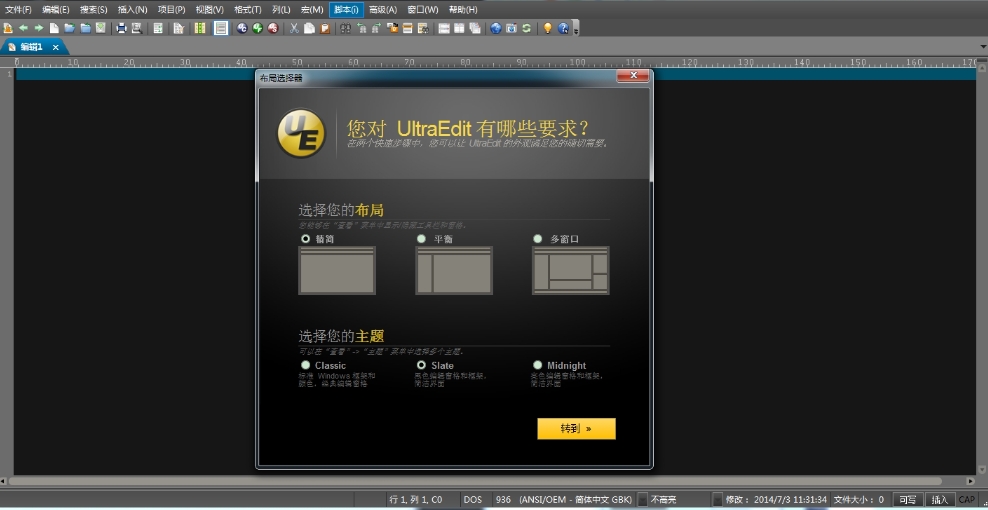The image size is (988, 510).
Task: Click the print icon in toolbar
Action: click(x=121, y=28)
